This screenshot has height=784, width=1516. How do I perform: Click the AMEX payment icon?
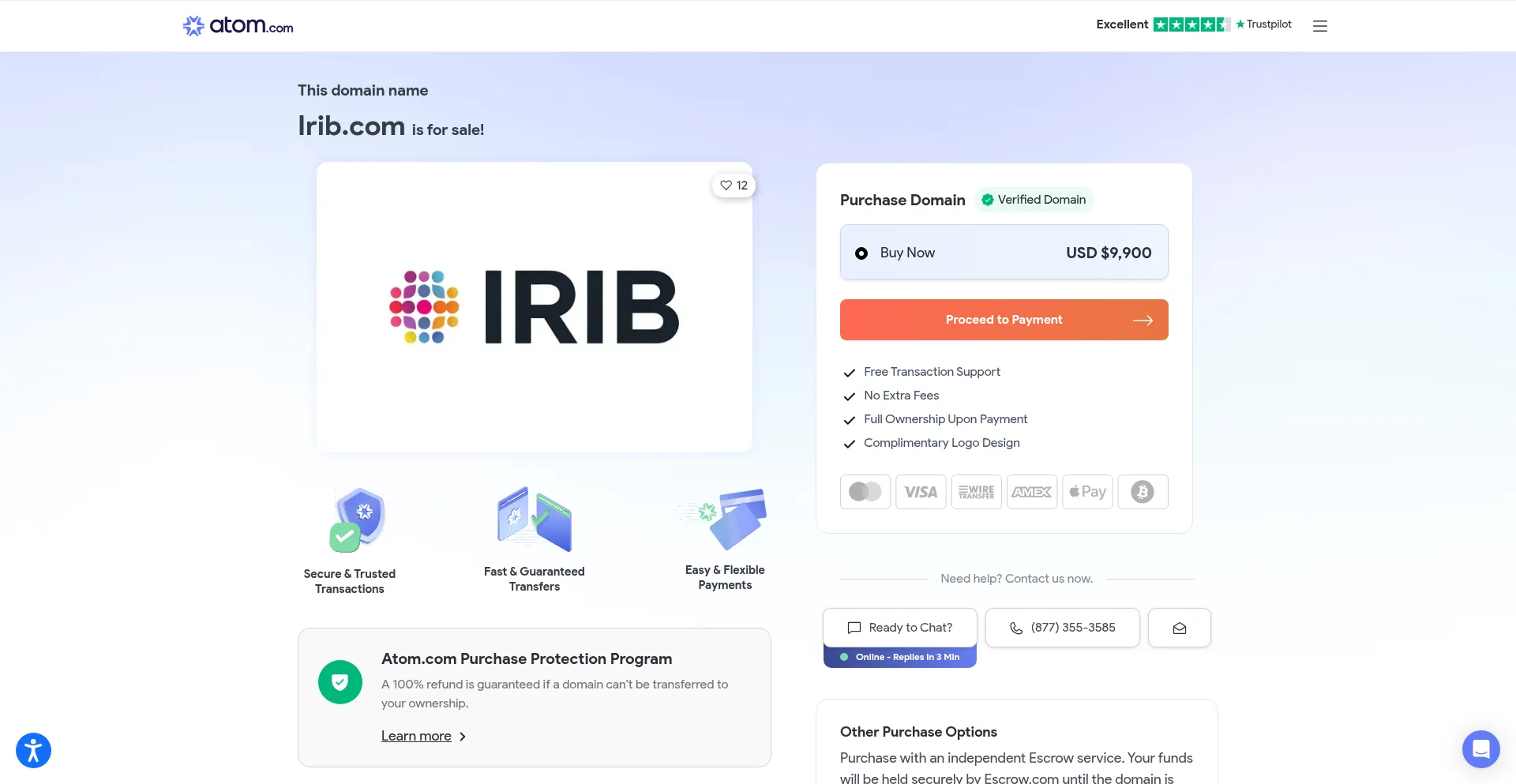coord(1031,492)
